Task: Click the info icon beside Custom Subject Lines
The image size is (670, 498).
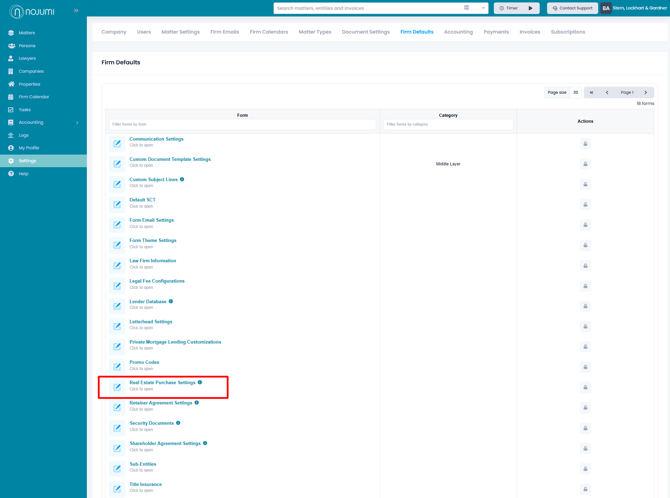Action: pos(182,180)
